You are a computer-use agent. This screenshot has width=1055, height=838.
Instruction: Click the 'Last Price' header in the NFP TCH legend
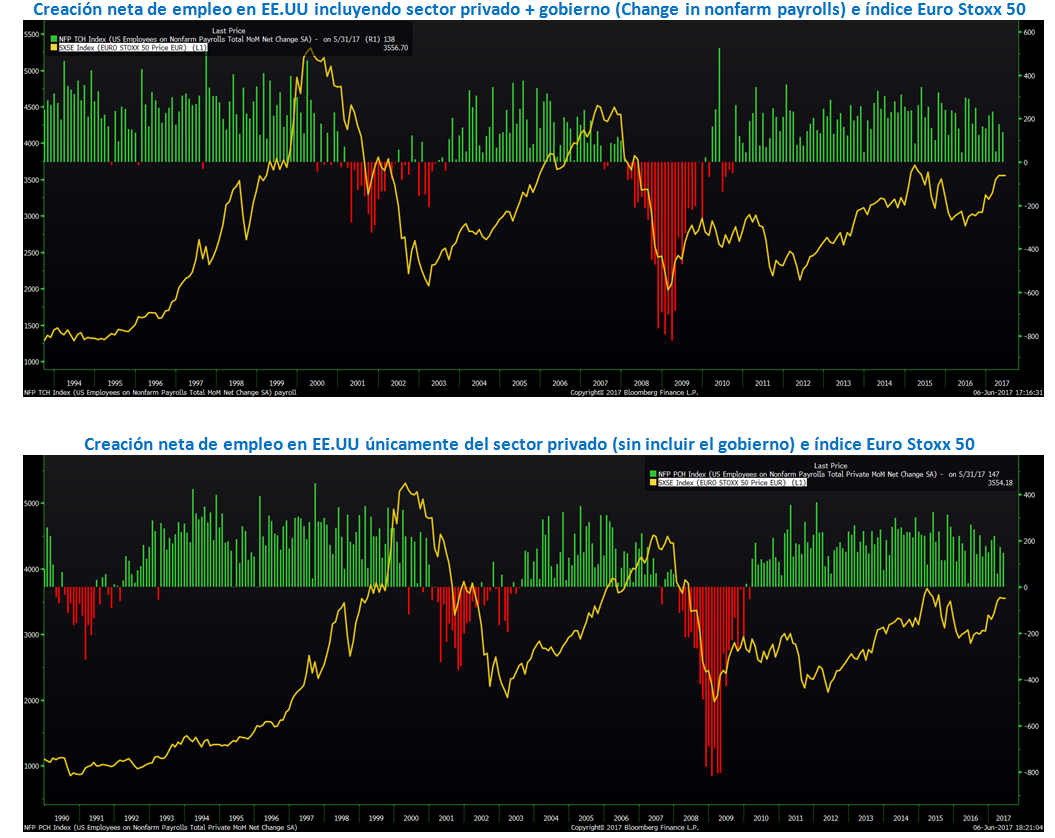(x=229, y=31)
